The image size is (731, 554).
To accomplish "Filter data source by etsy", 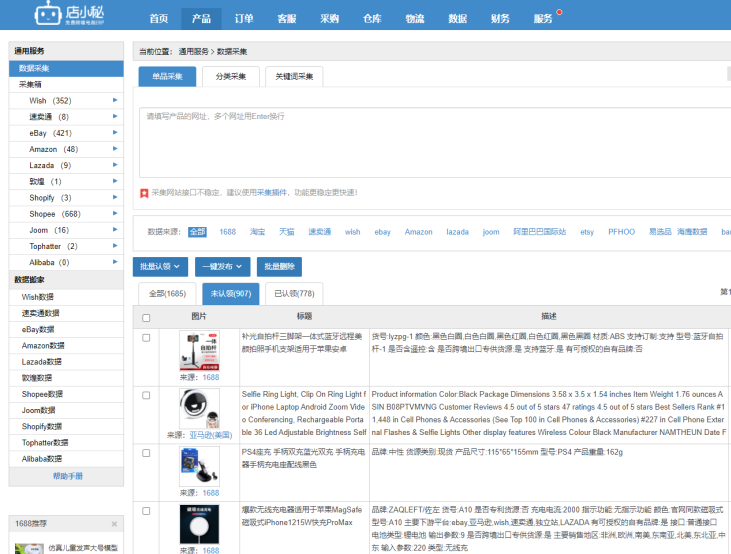I will point(587,232).
